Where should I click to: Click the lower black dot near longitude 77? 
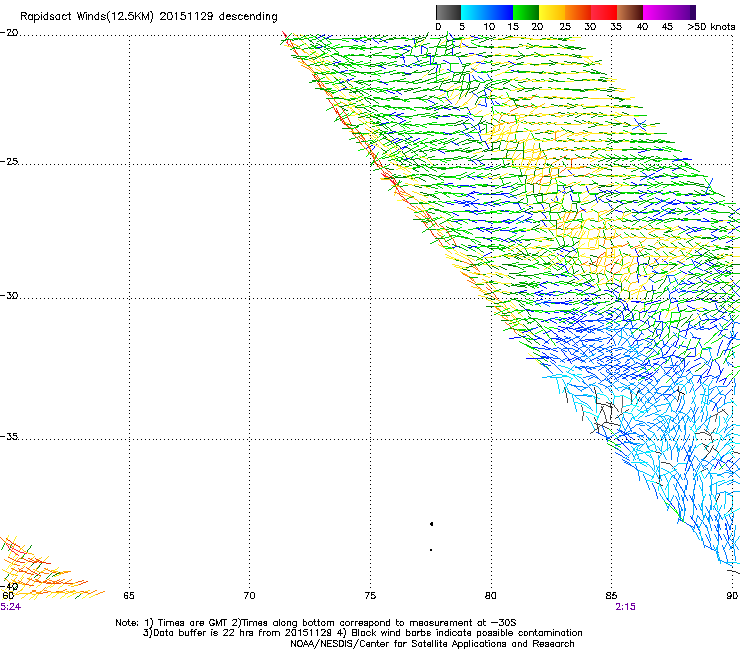tap(431, 549)
